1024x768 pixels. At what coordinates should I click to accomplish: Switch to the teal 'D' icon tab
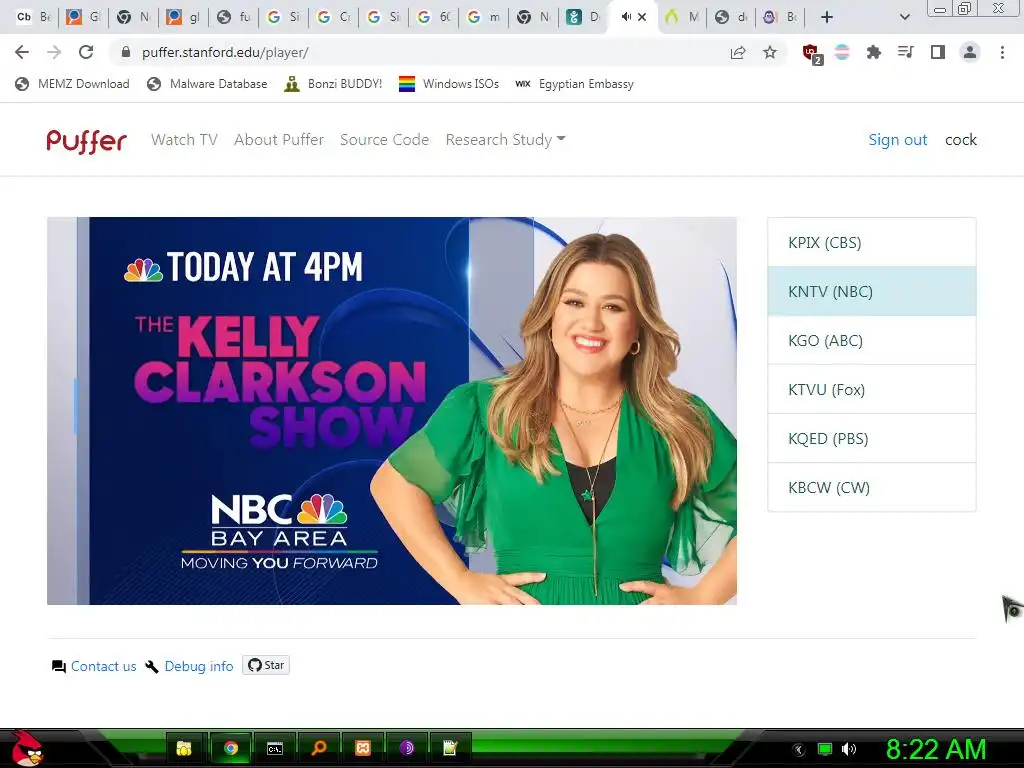(583, 17)
